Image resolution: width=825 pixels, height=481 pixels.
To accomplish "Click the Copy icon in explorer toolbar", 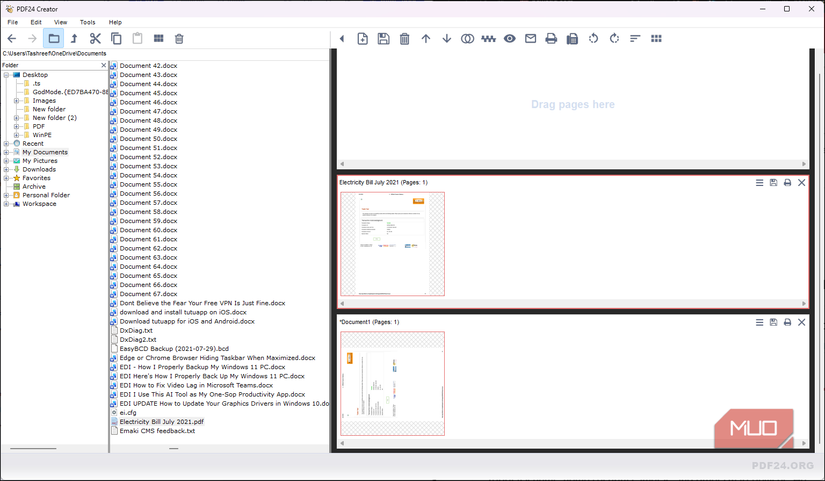I will (116, 38).
